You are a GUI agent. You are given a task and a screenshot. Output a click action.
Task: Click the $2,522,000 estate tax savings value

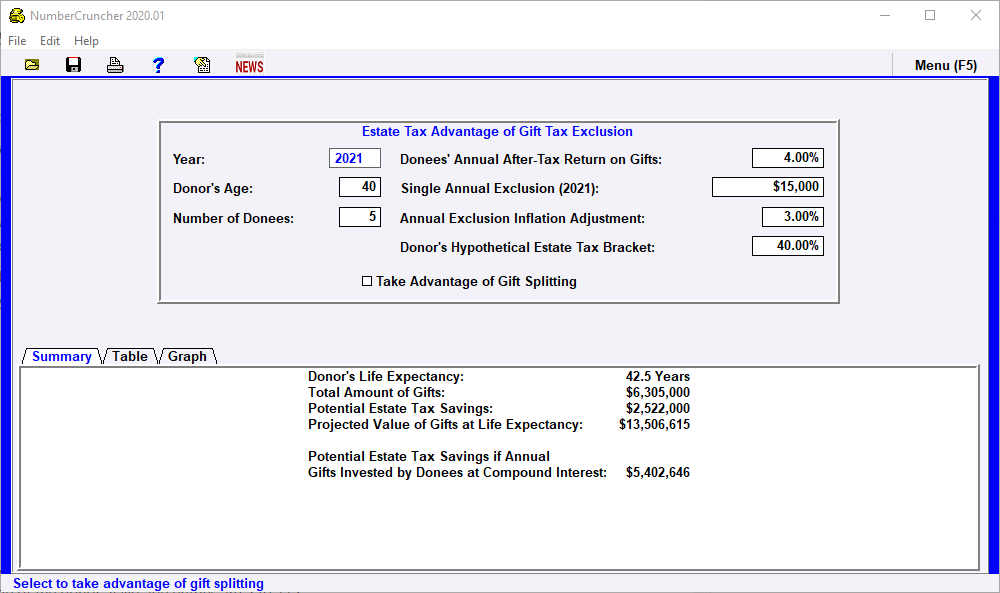pyautogui.click(x=658, y=408)
